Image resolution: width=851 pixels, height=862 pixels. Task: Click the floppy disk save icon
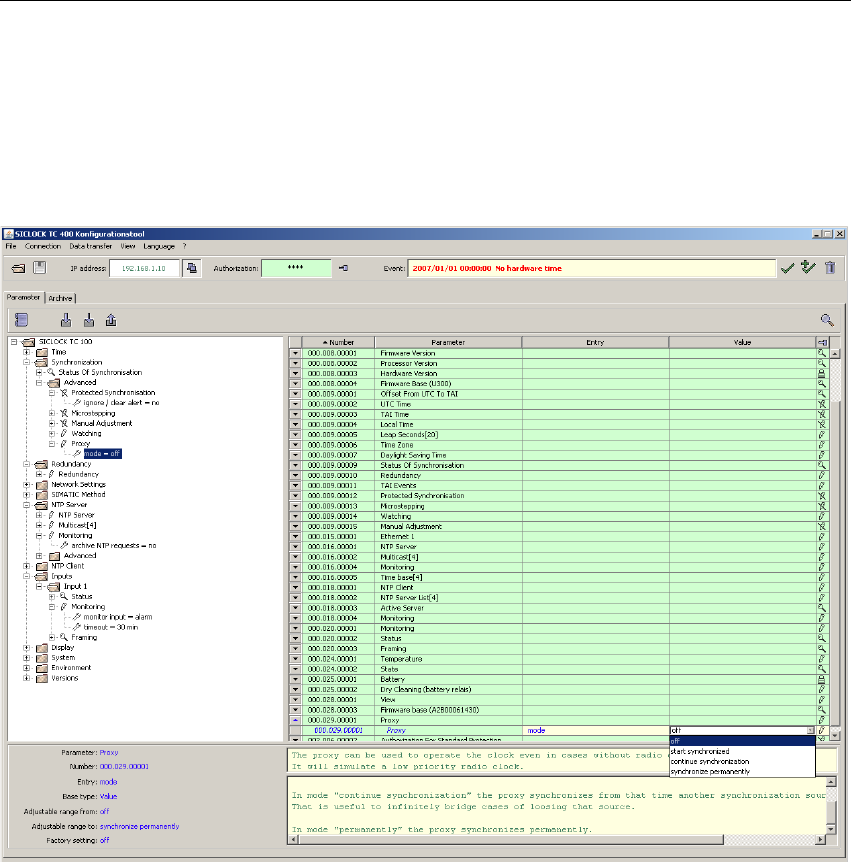tap(40, 268)
